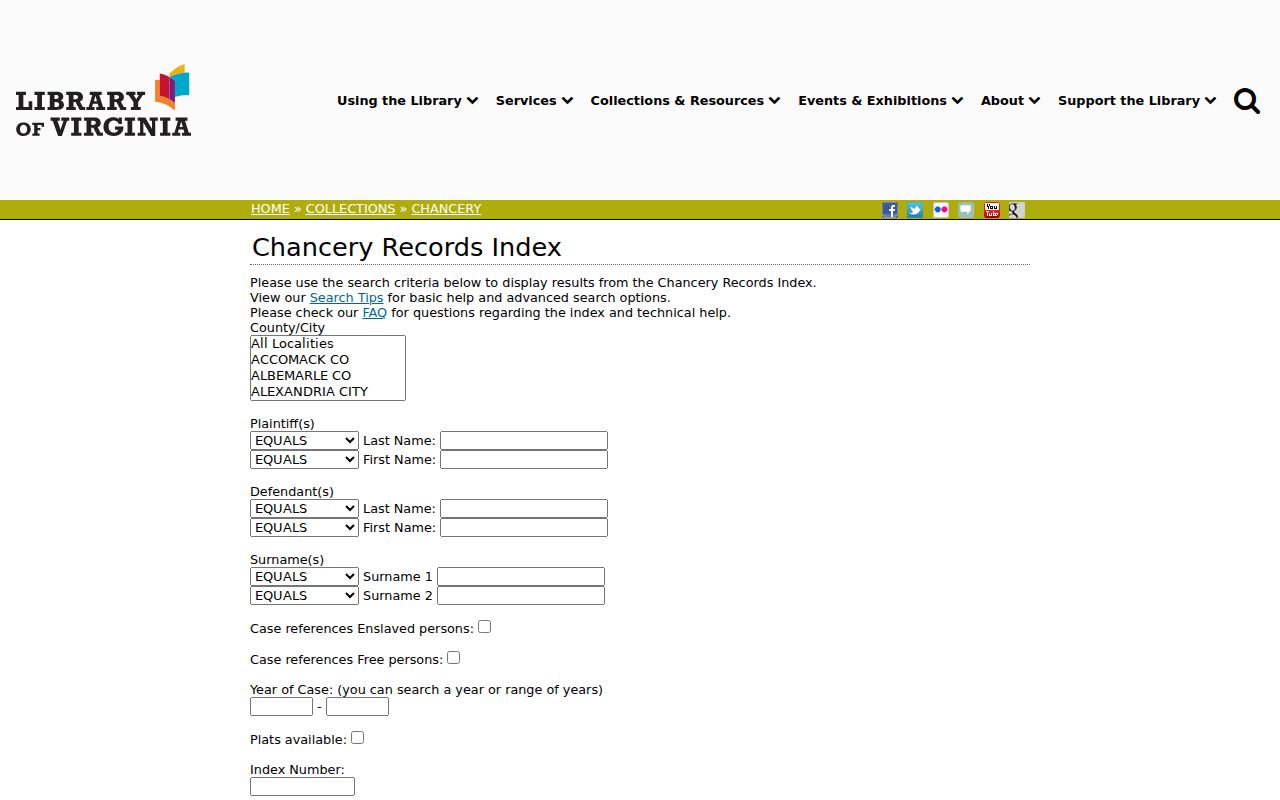Screen dimensions: 1280x800
Task: Select ALBEMARLE CO in the locality list
Action: [328, 376]
